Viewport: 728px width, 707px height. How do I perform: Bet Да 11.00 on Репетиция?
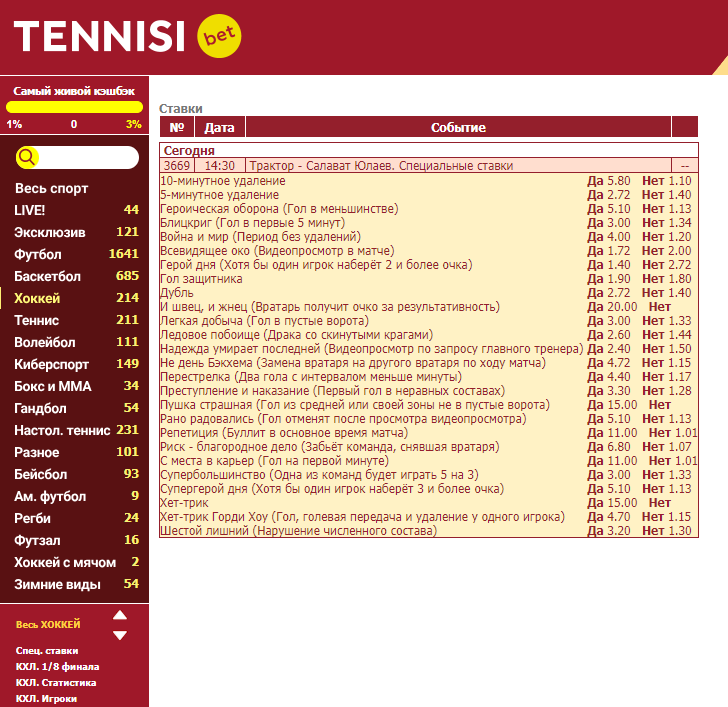[612, 433]
